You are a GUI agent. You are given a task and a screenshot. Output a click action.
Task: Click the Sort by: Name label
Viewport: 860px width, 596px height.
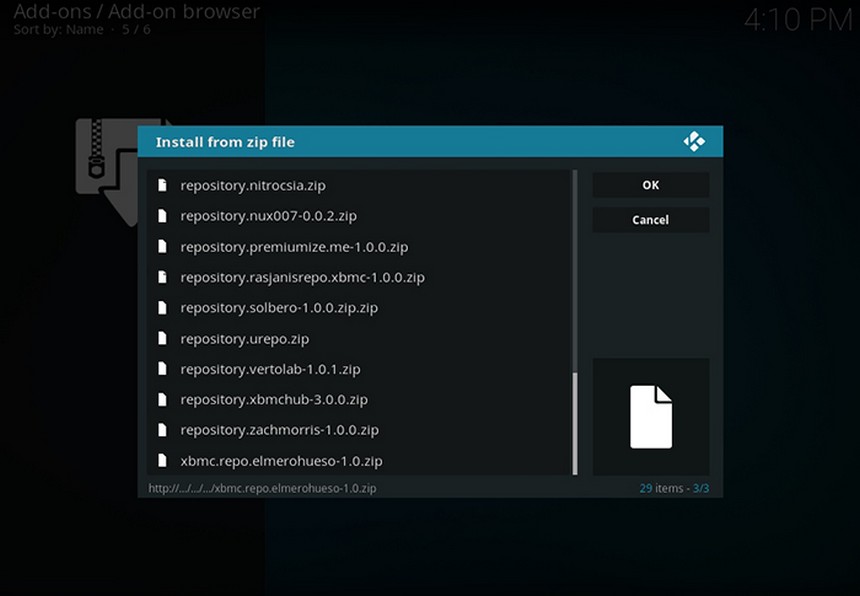pos(58,30)
